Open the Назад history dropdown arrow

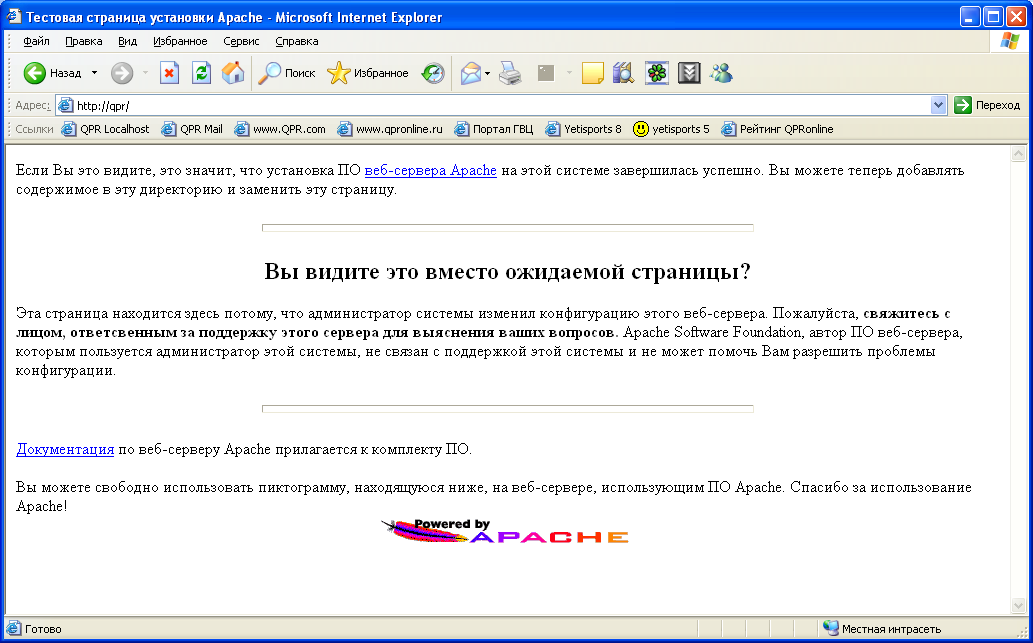click(x=94, y=73)
